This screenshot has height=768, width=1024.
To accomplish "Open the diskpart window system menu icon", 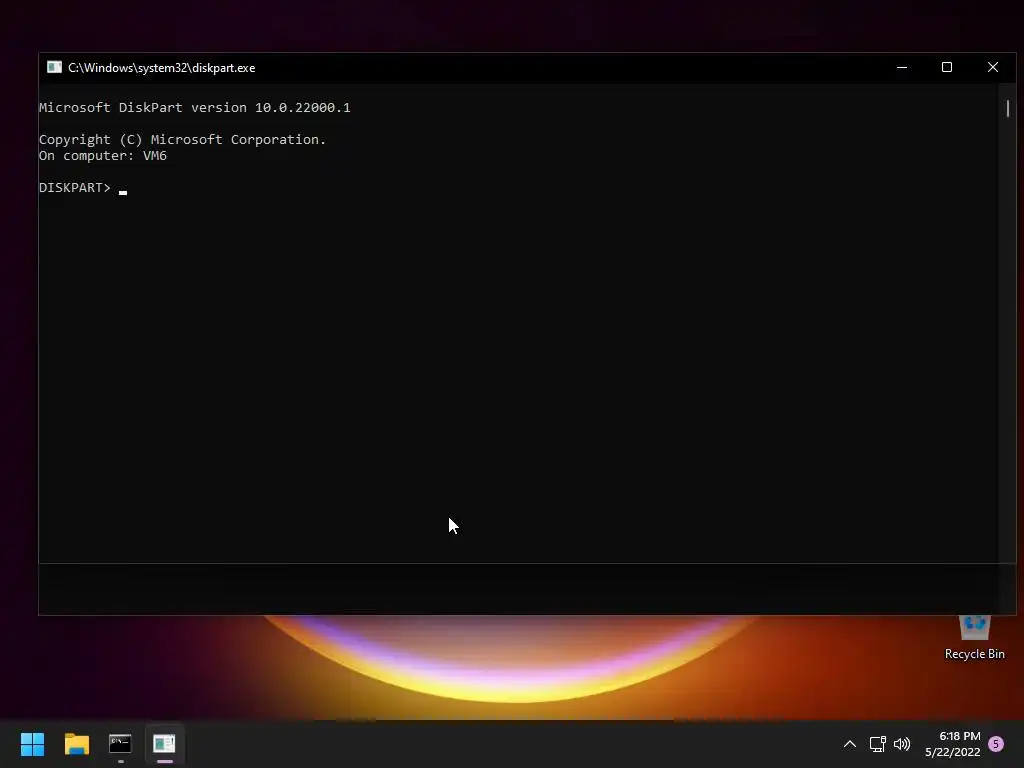I will tap(54, 67).
